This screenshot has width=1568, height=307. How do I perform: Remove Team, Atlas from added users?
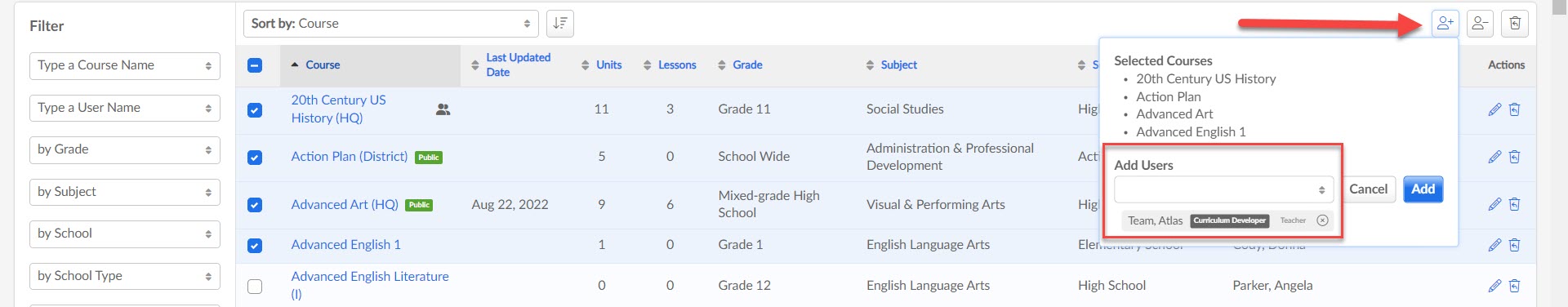pos(1322,220)
